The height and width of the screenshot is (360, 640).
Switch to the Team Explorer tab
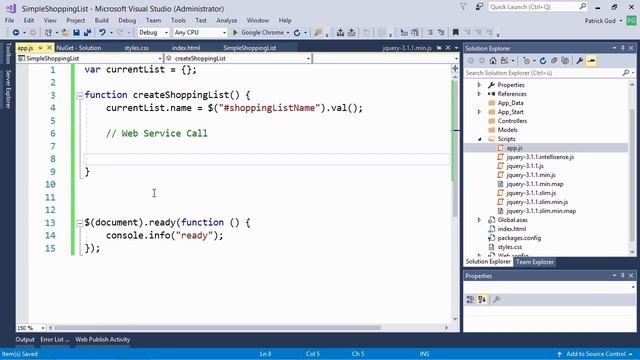[x=534, y=262]
